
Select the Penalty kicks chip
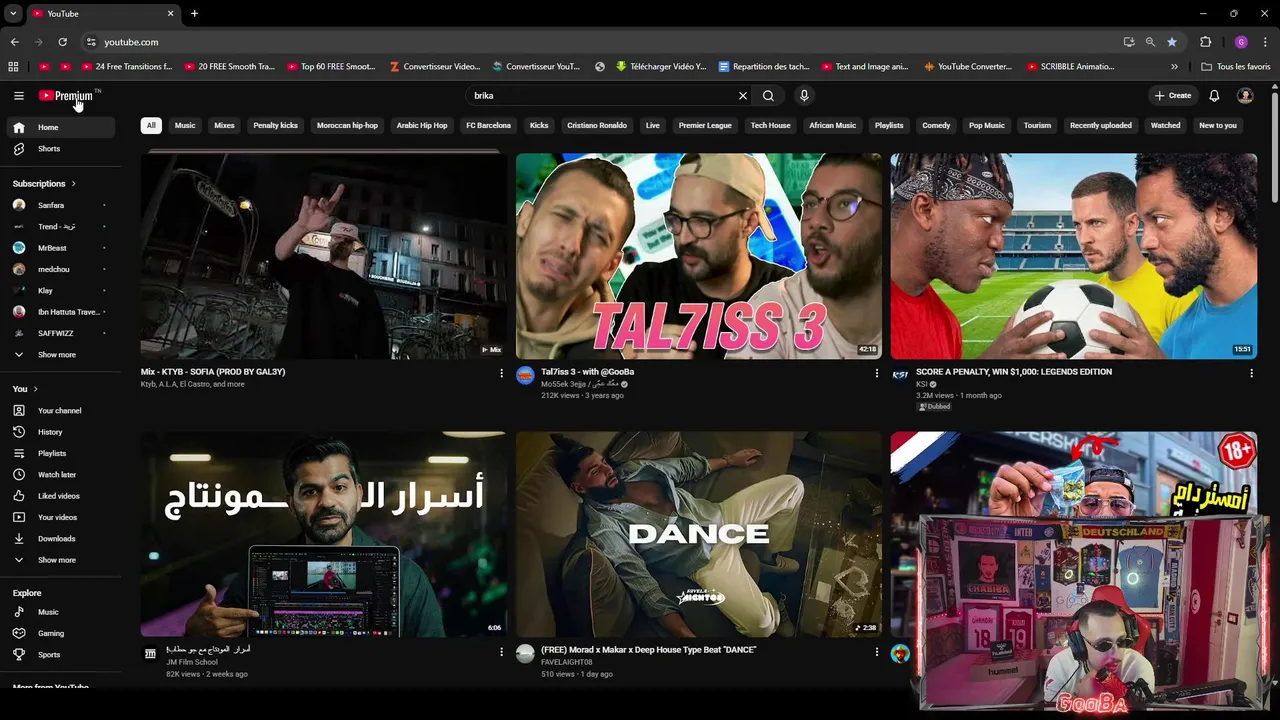(x=276, y=126)
